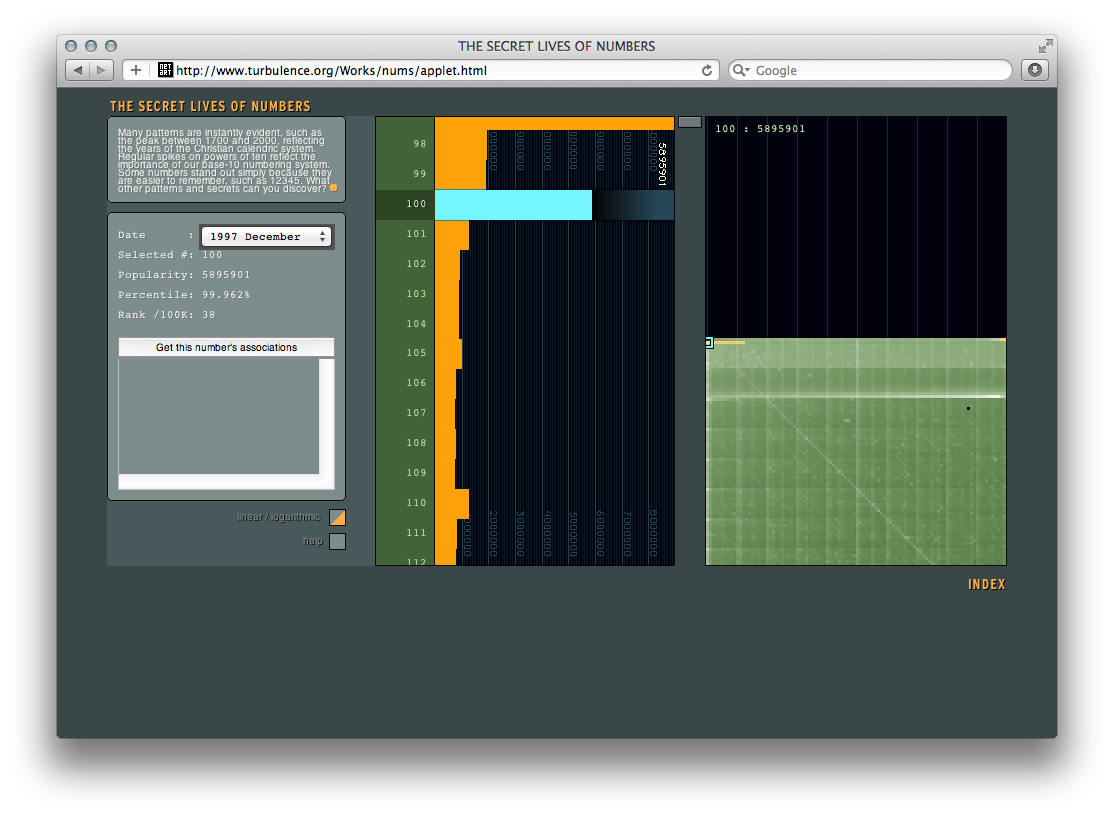The width and height of the screenshot is (1114, 817).
Task: Open the INDEX link
Action: [x=986, y=585]
